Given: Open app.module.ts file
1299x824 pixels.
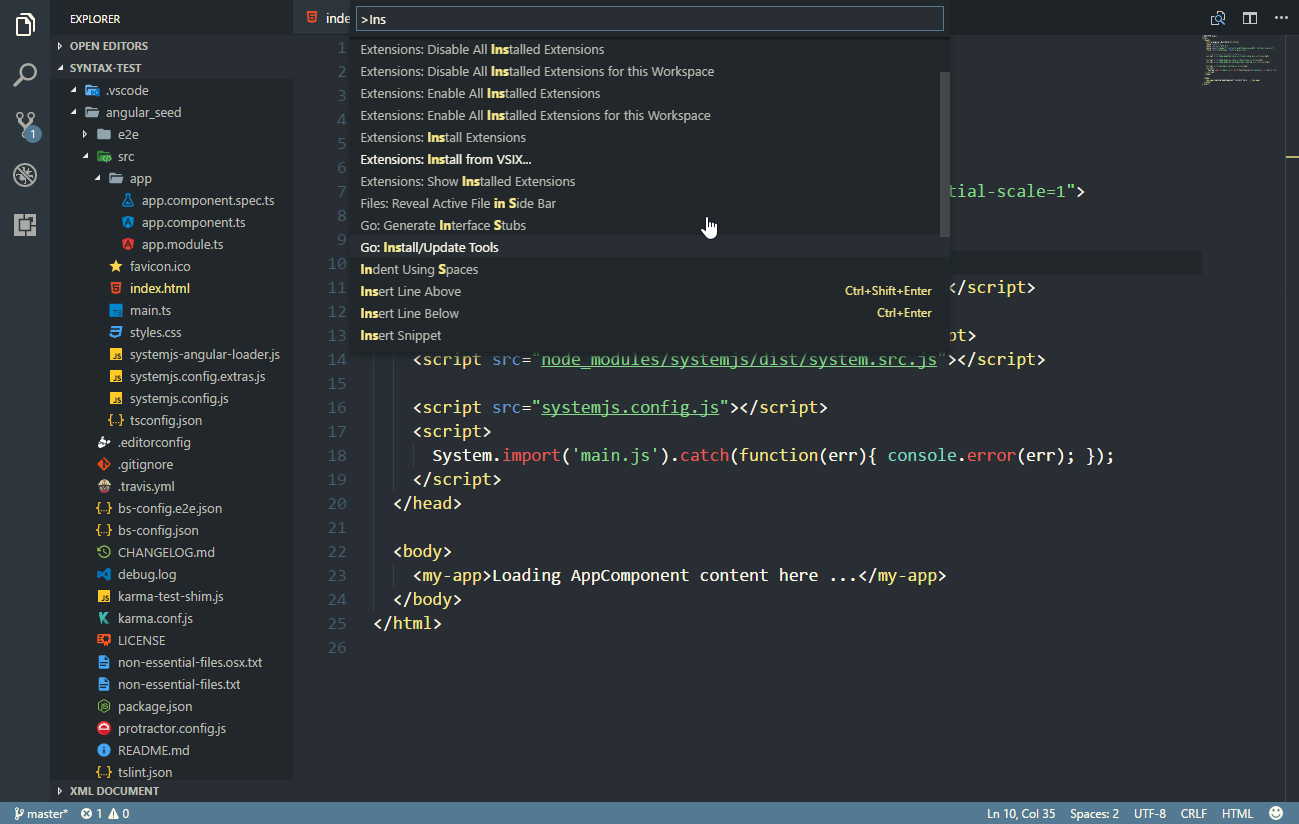Looking at the screenshot, I should tap(182, 244).
